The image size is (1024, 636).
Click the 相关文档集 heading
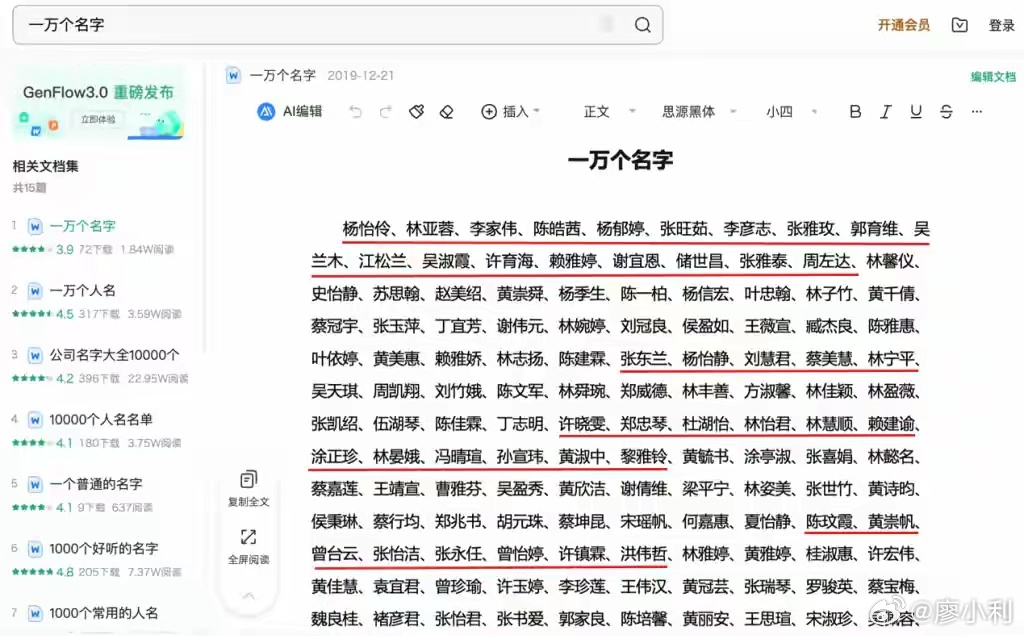click(x=46, y=166)
